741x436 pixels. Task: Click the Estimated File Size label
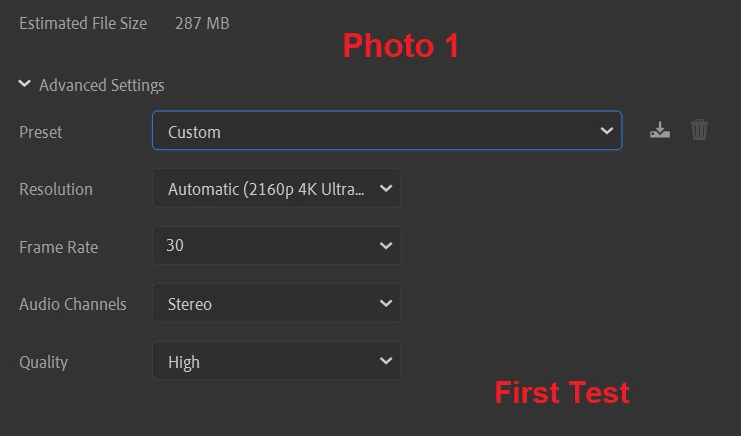click(x=83, y=23)
